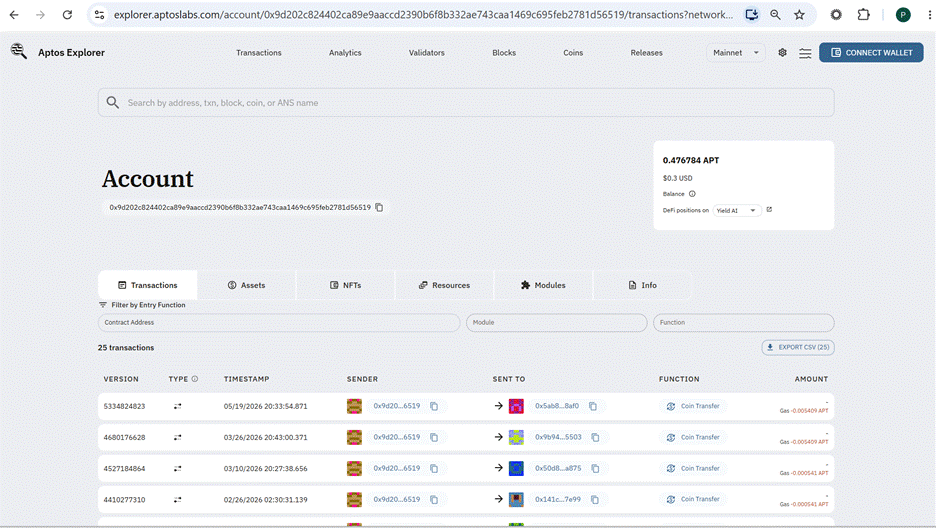Click the 0.476784 APT balance text
The height and width of the screenshot is (528, 936).
click(x=691, y=160)
